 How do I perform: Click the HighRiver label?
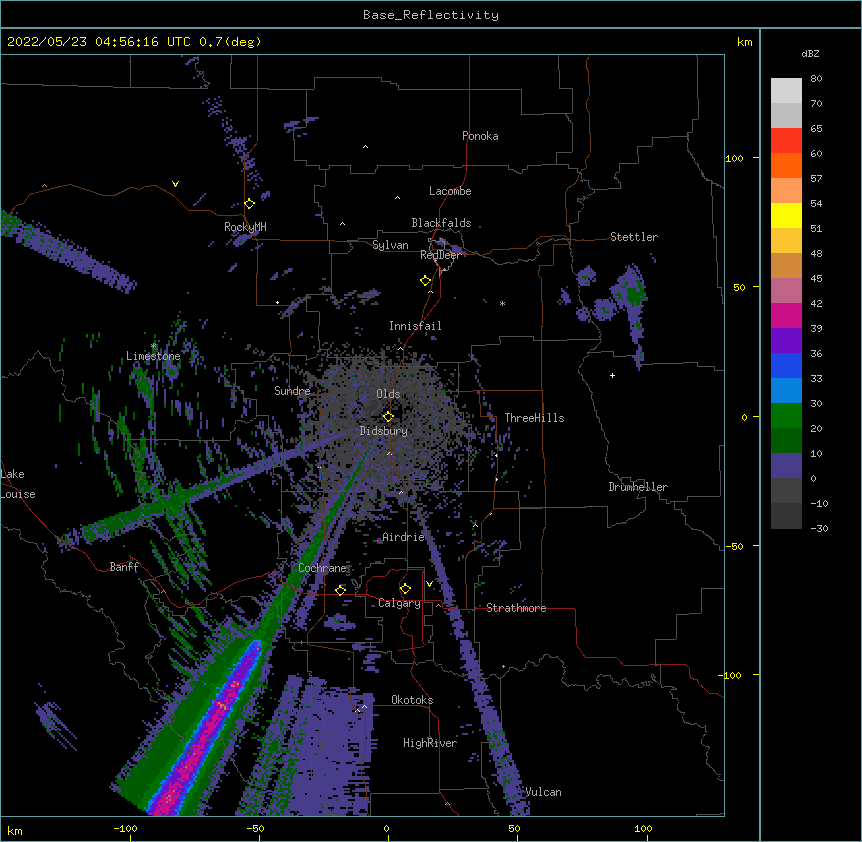pyautogui.click(x=430, y=743)
